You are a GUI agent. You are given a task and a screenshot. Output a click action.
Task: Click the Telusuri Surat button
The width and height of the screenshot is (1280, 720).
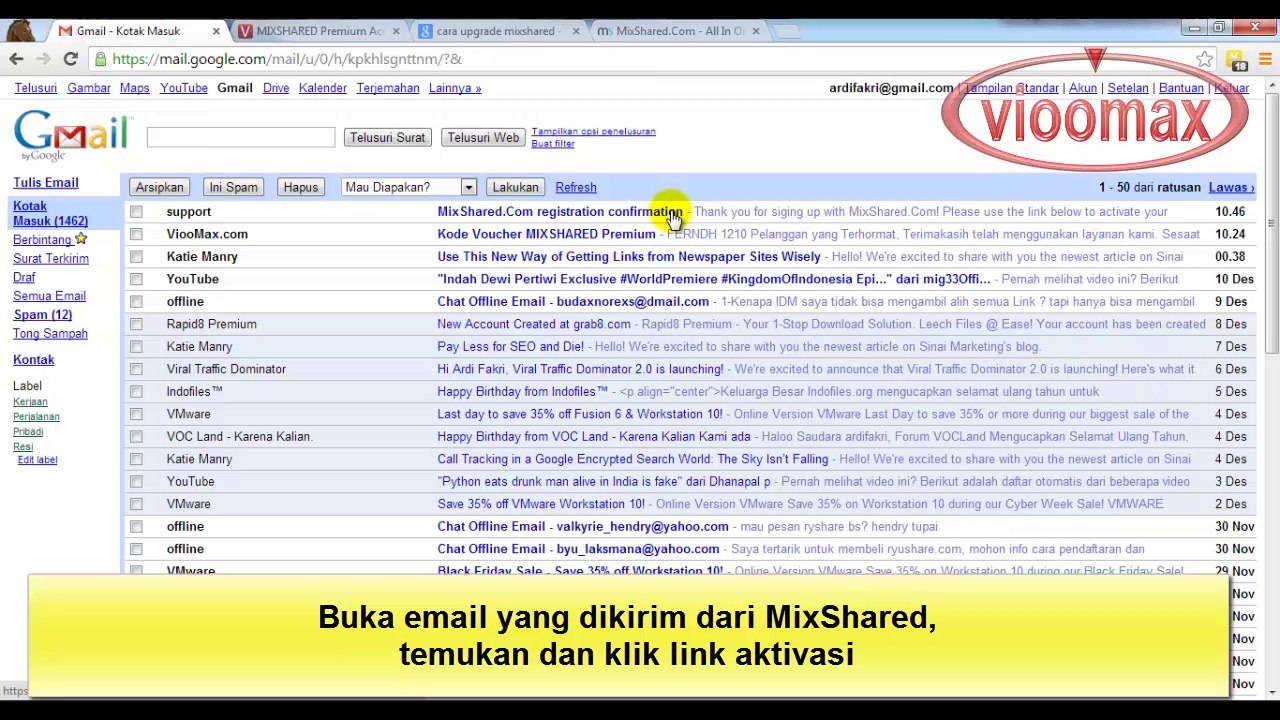point(387,137)
